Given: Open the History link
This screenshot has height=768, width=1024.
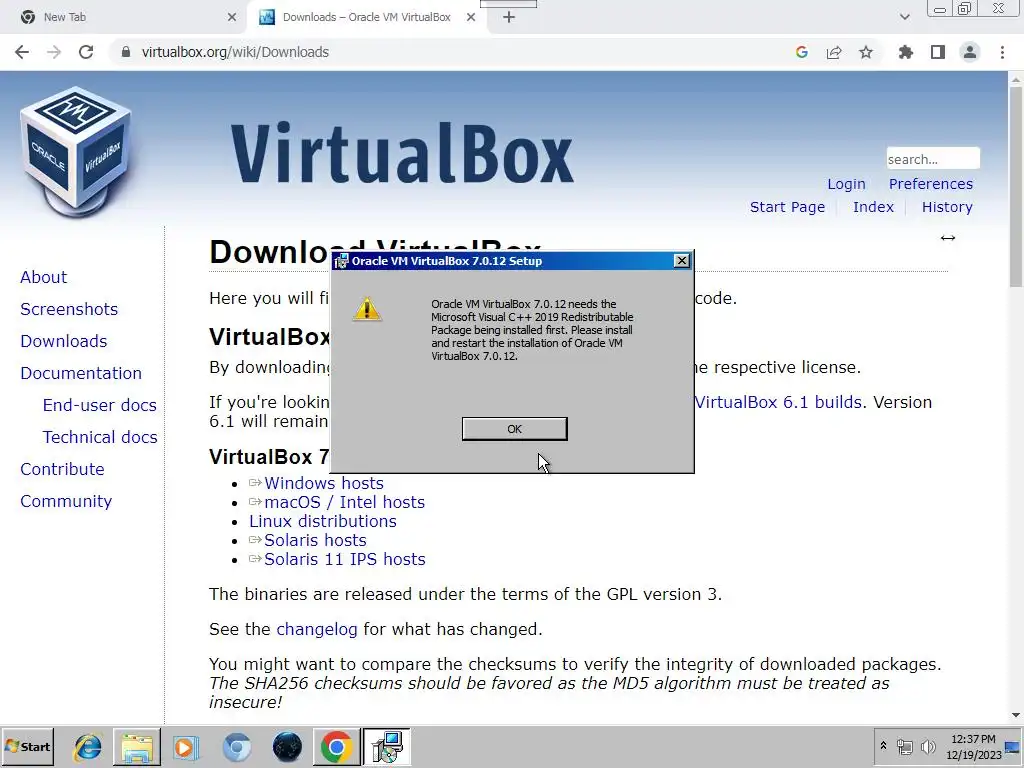Looking at the screenshot, I should (x=947, y=207).
